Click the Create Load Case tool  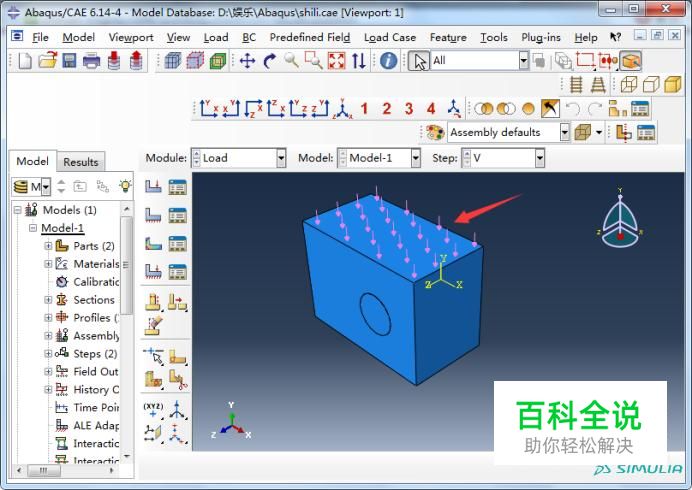[153, 272]
